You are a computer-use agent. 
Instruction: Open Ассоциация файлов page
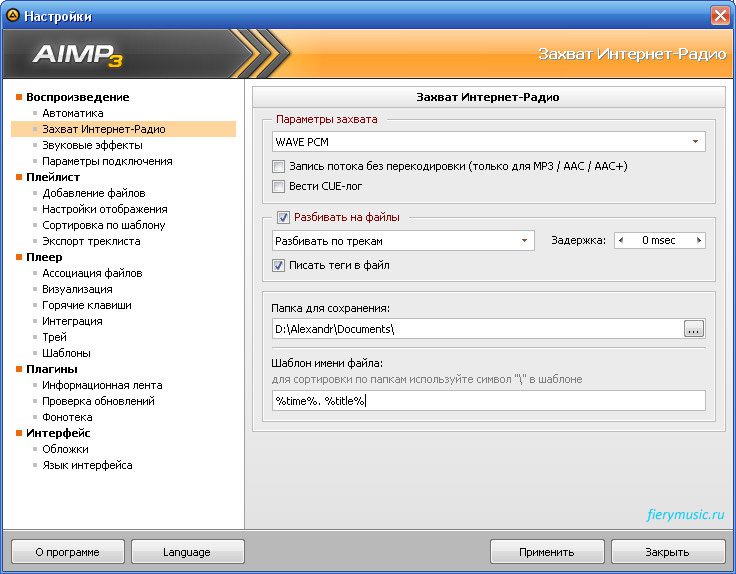click(x=92, y=273)
